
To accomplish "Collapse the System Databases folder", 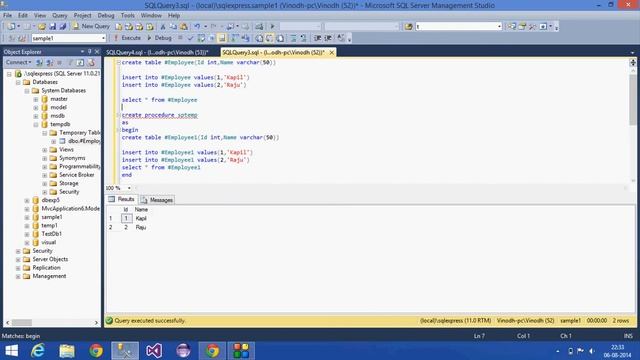I will coord(27,91).
